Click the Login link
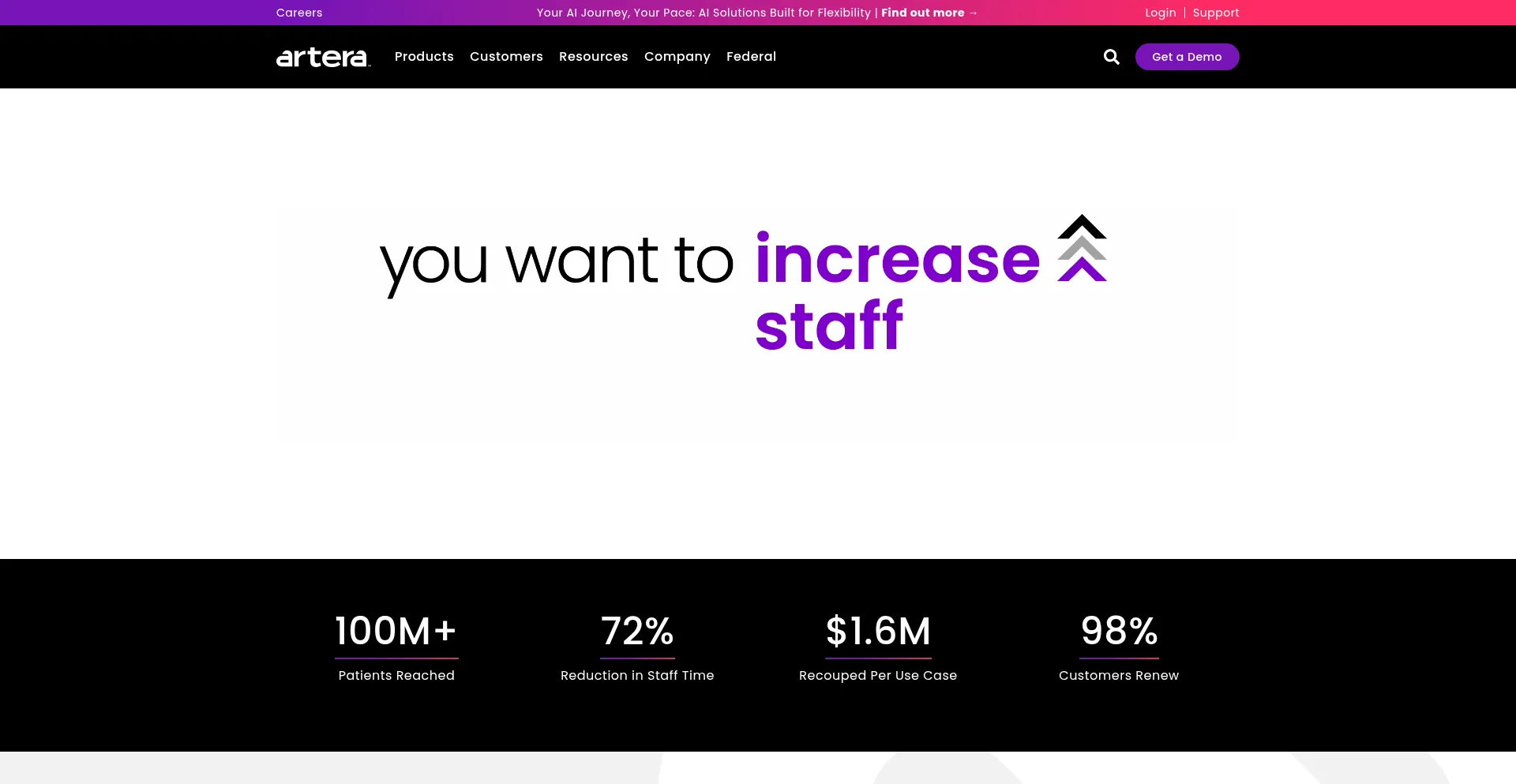The width and height of the screenshot is (1516, 784). tap(1160, 13)
